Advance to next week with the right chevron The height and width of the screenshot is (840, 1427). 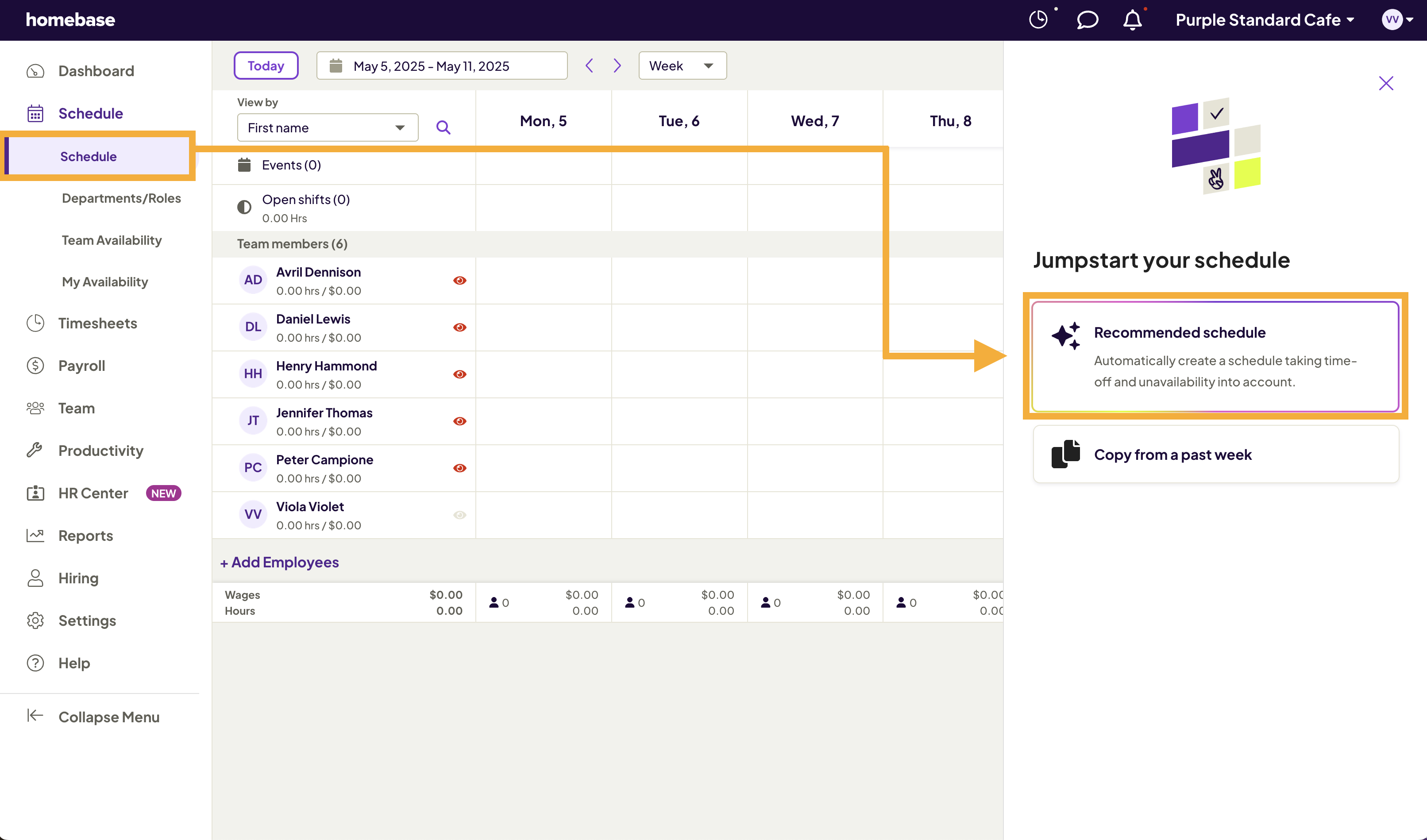tap(617, 65)
